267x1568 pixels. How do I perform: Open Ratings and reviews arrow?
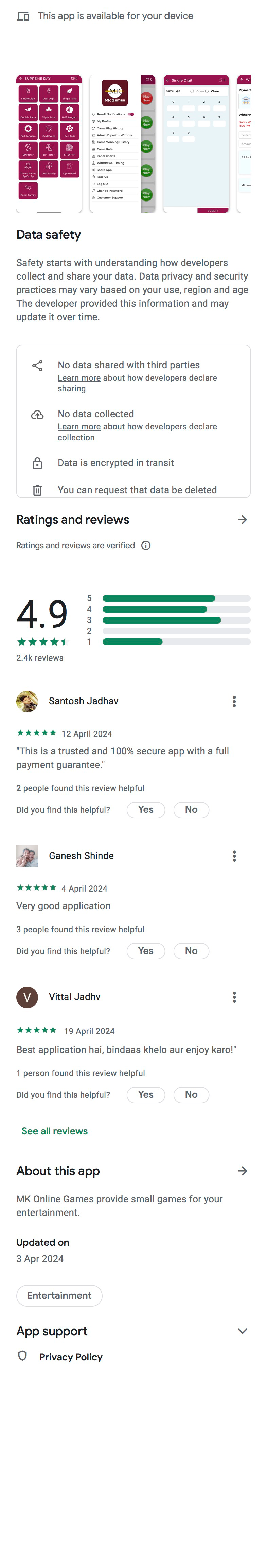click(x=242, y=519)
